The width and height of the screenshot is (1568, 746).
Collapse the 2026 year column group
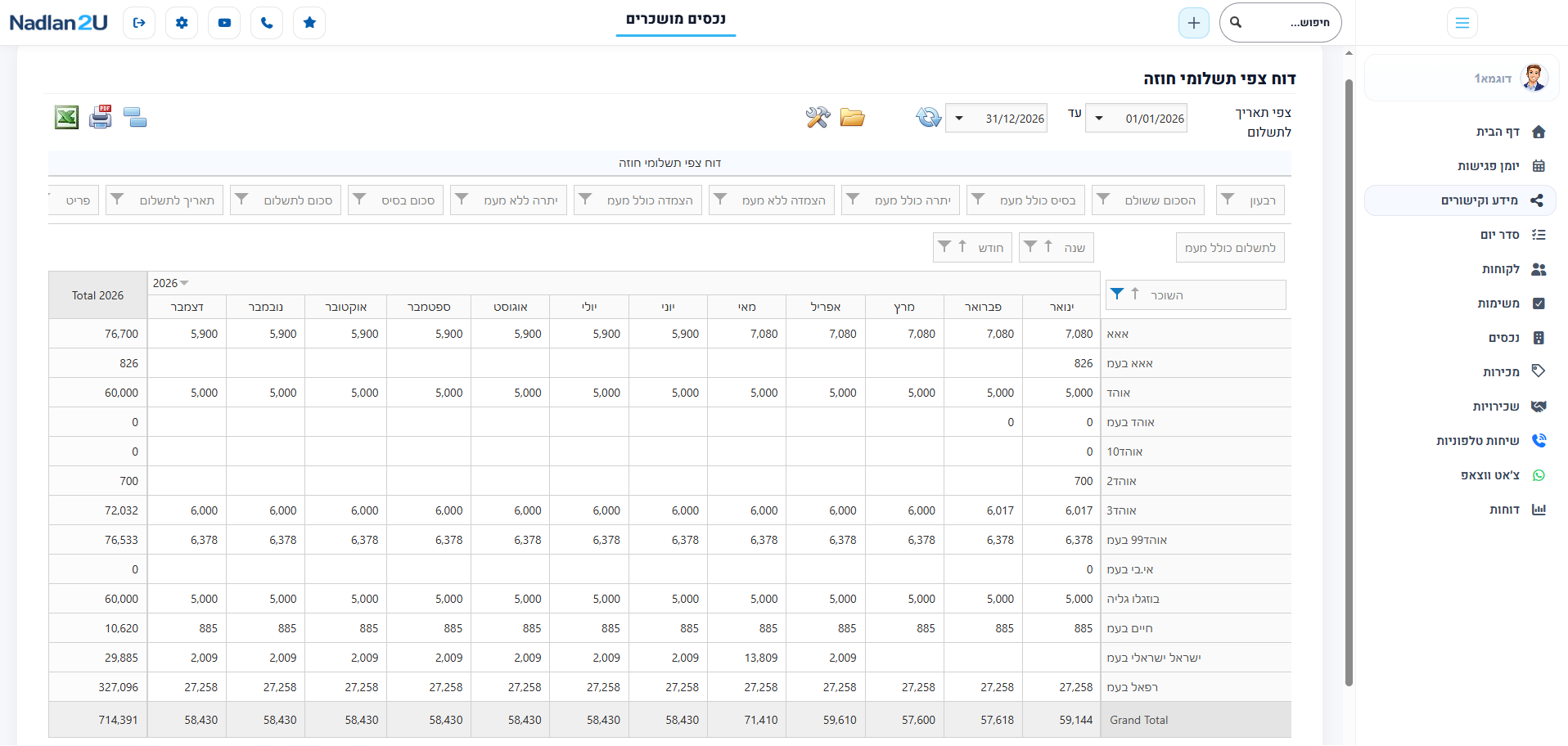[x=184, y=283]
